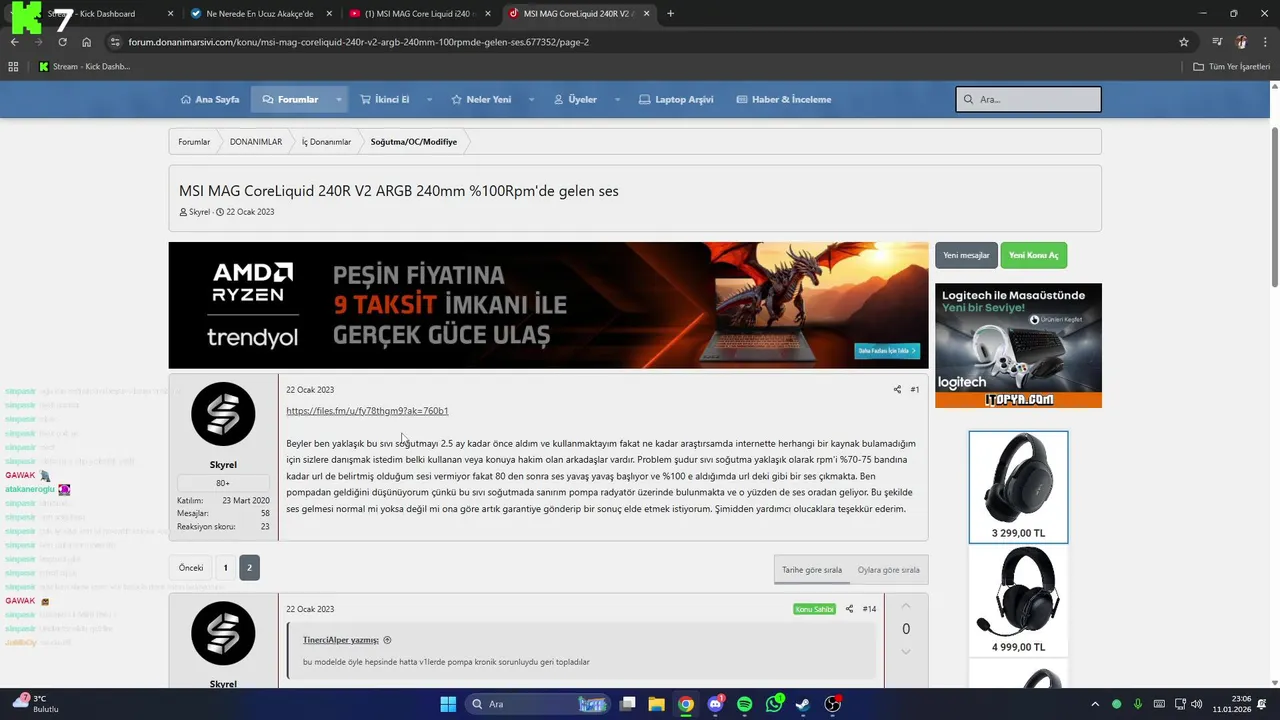The height and width of the screenshot is (720, 1280).
Task: Open the weather widget on the taskbar
Action: pos(34,703)
